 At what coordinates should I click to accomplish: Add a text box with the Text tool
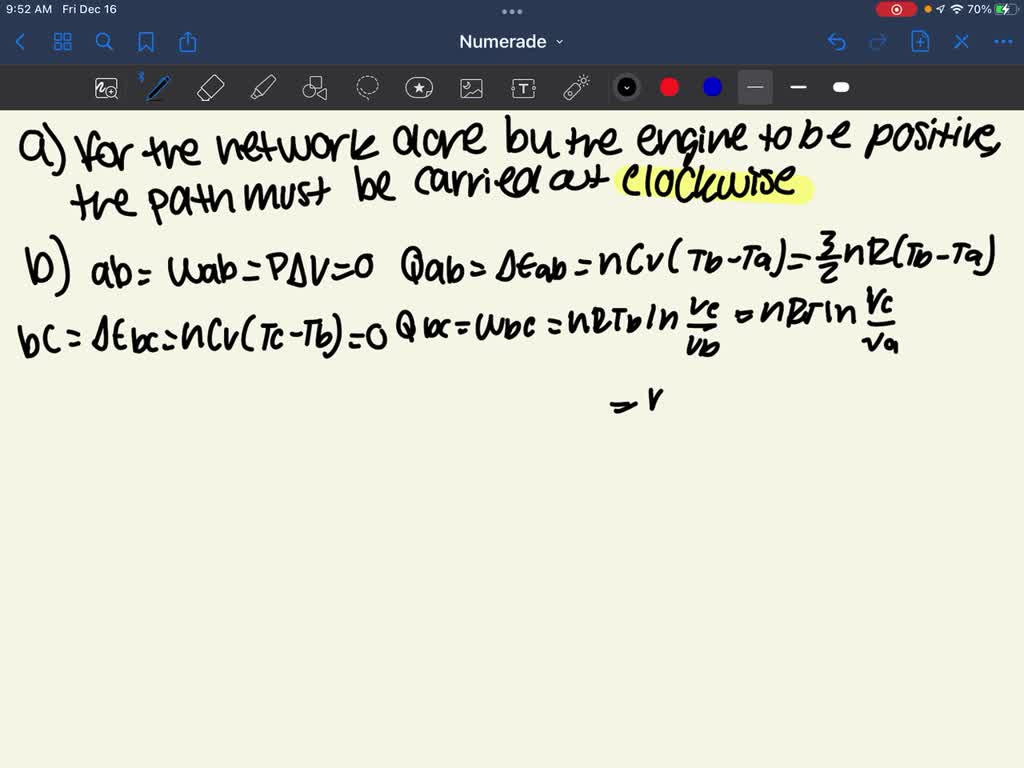(x=522, y=87)
